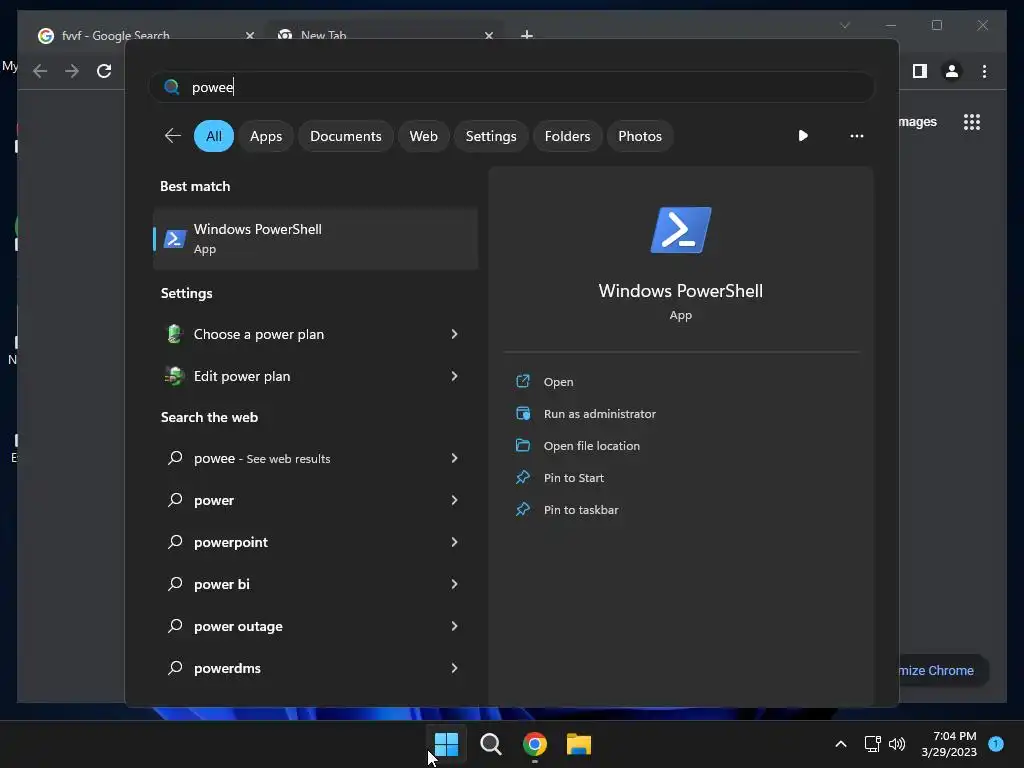Open the Chrome side panel icon
1024x768 pixels.
920,71
